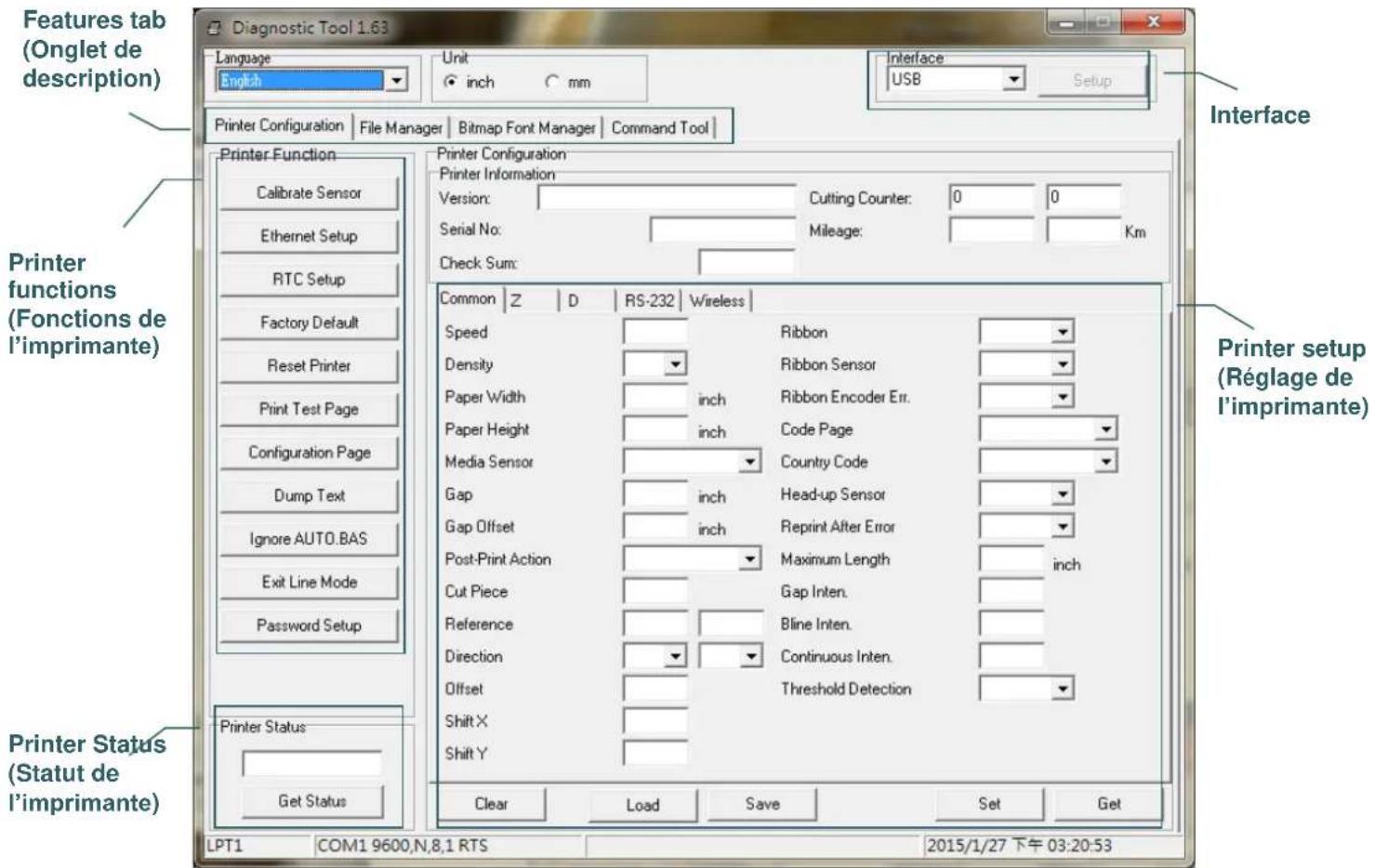This screenshot has height=868, width=1375.
Task: Open the first Direction dropdown
Action: pos(676,656)
